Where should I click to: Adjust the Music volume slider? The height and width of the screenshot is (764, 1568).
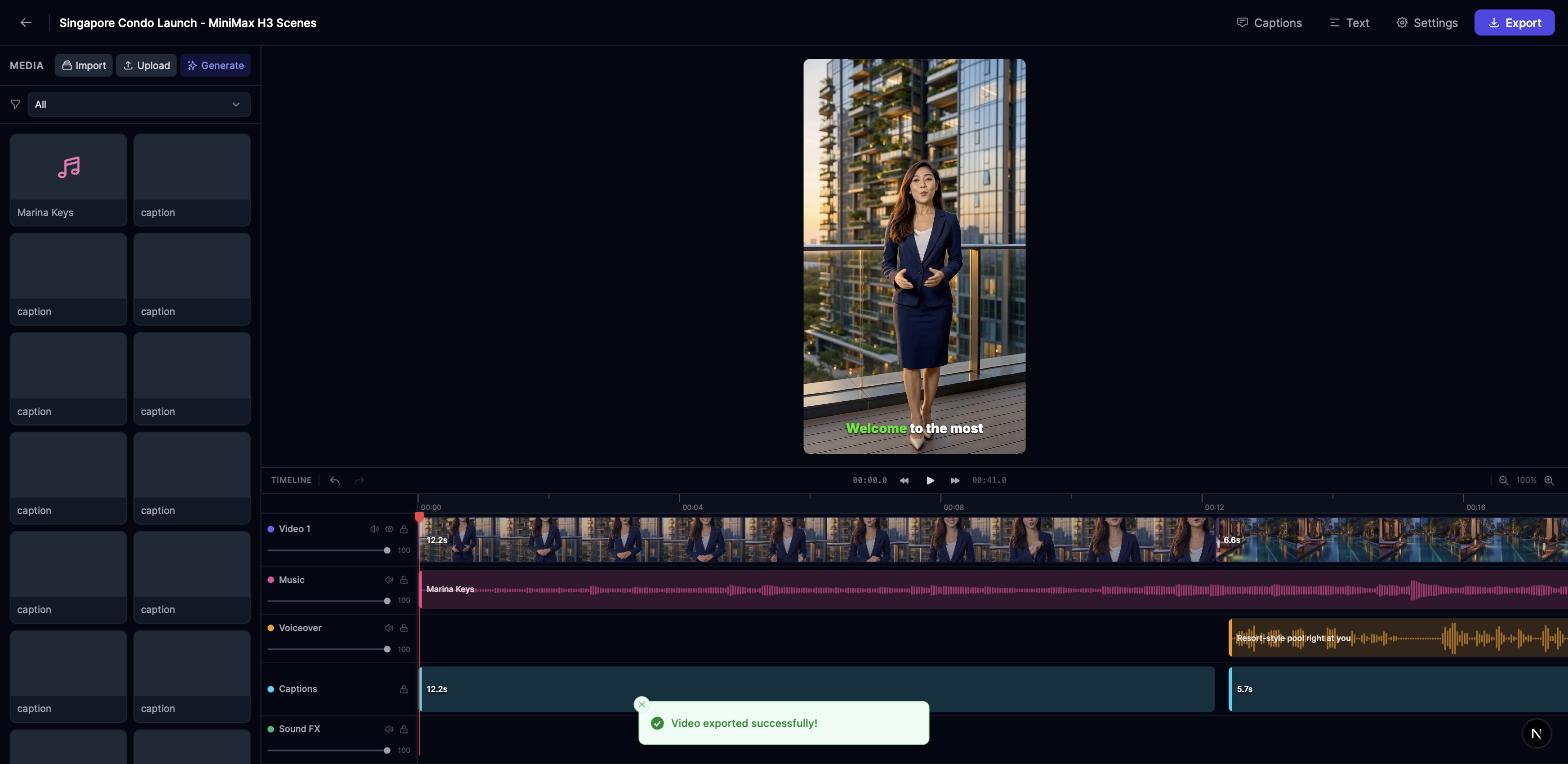328,600
